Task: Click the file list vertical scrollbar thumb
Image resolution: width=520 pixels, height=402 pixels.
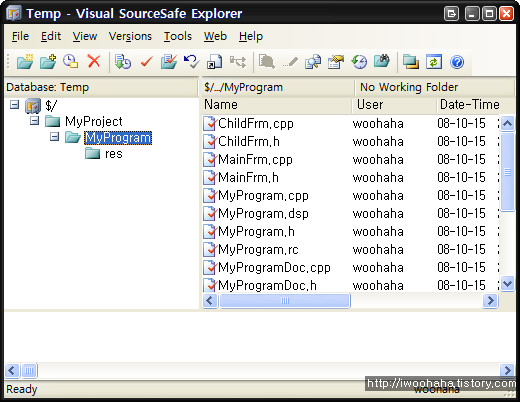Action: [507, 172]
